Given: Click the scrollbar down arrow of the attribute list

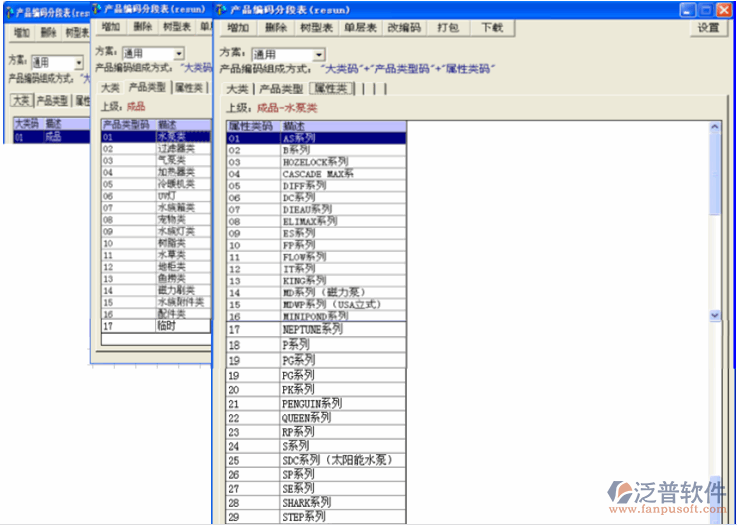Looking at the screenshot, I should click(x=714, y=315).
